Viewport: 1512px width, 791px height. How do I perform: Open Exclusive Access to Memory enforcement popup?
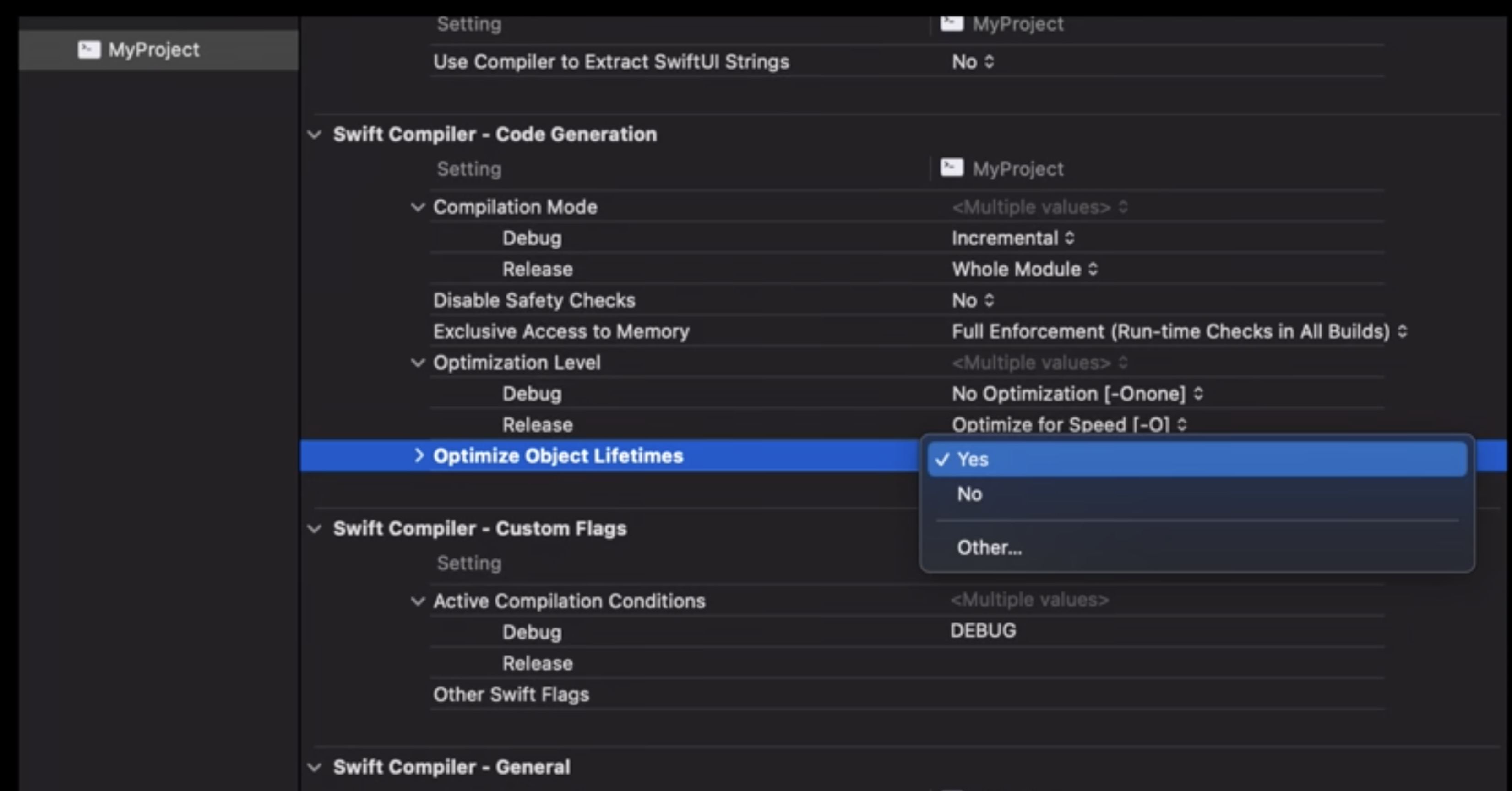pyautogui.click(x=1179, y=331)
